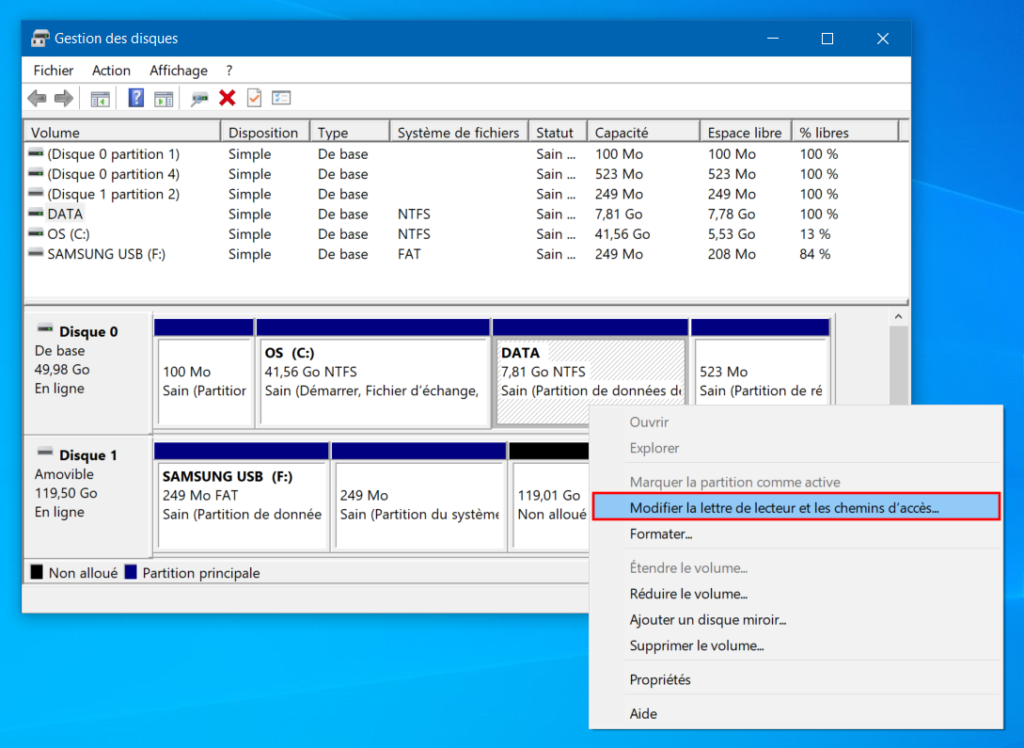
Task: Click the 5,53 Go free space cell
Action: point(731,234)
